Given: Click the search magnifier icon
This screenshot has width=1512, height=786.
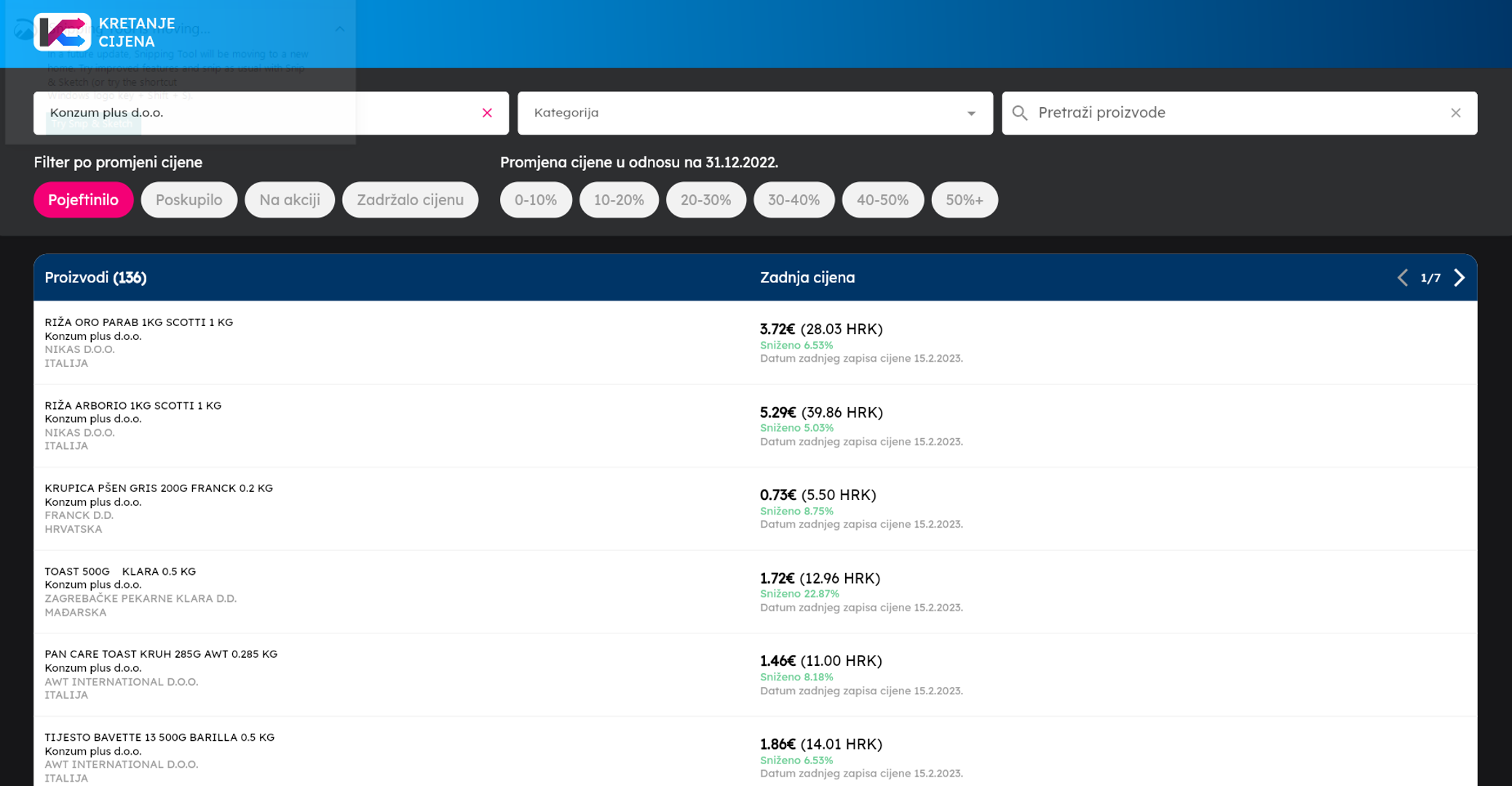Looking at the screenshot, I should point(1020,113).
